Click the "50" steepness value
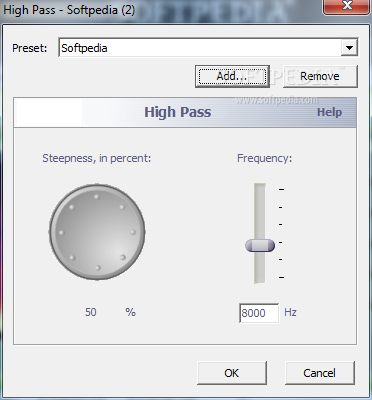 click(91, 312)
